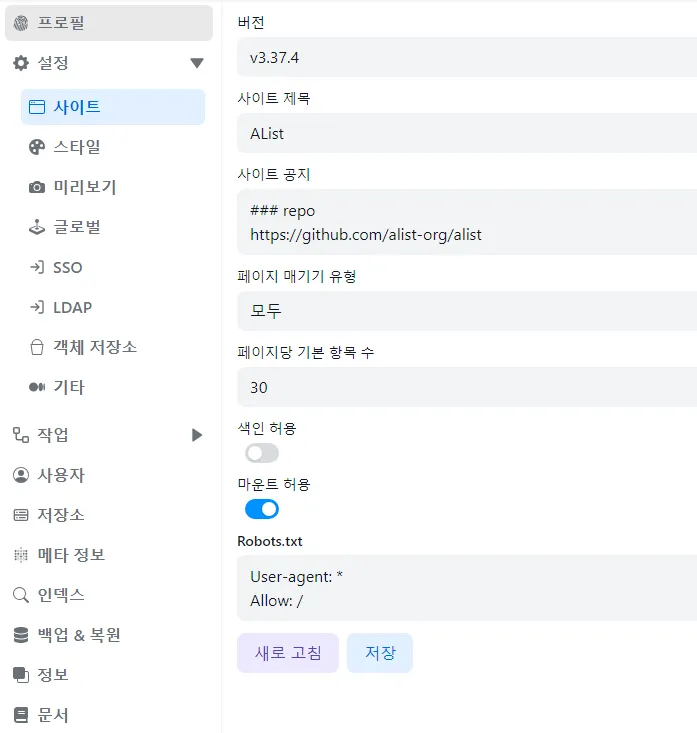Screen dimensions: 697x733
Task: Go to 미리보기 settings
Action: (x=113, y=187)
